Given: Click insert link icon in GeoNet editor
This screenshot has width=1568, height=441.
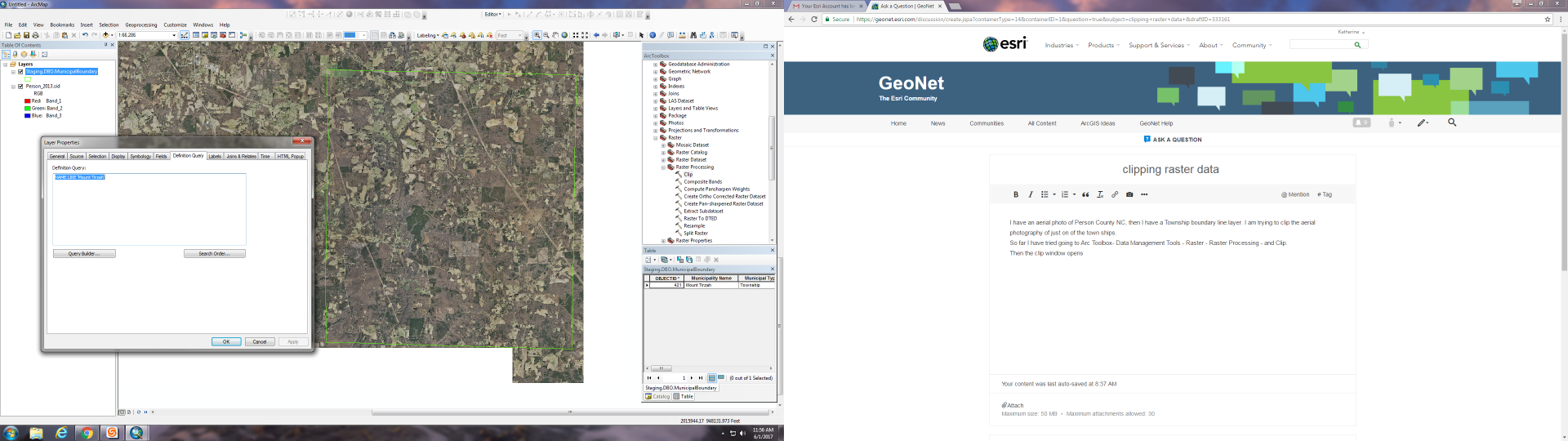Looking at the screenshot, I should 1115,194.
